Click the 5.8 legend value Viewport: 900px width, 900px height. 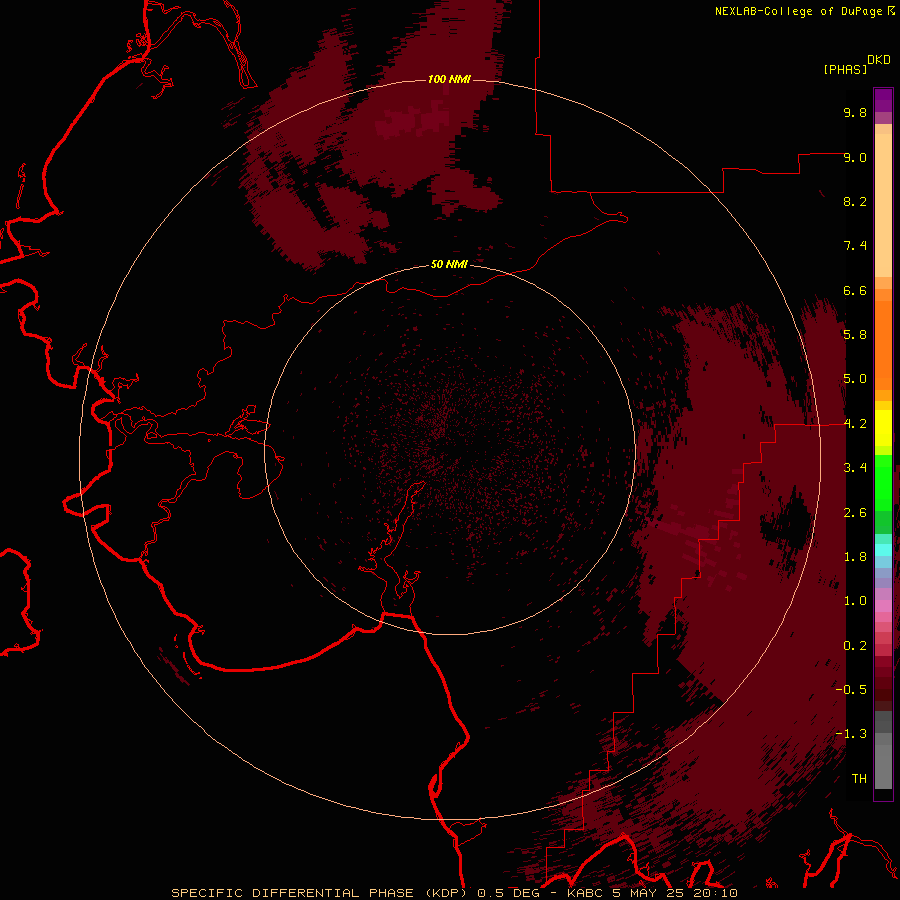[855, 335]
